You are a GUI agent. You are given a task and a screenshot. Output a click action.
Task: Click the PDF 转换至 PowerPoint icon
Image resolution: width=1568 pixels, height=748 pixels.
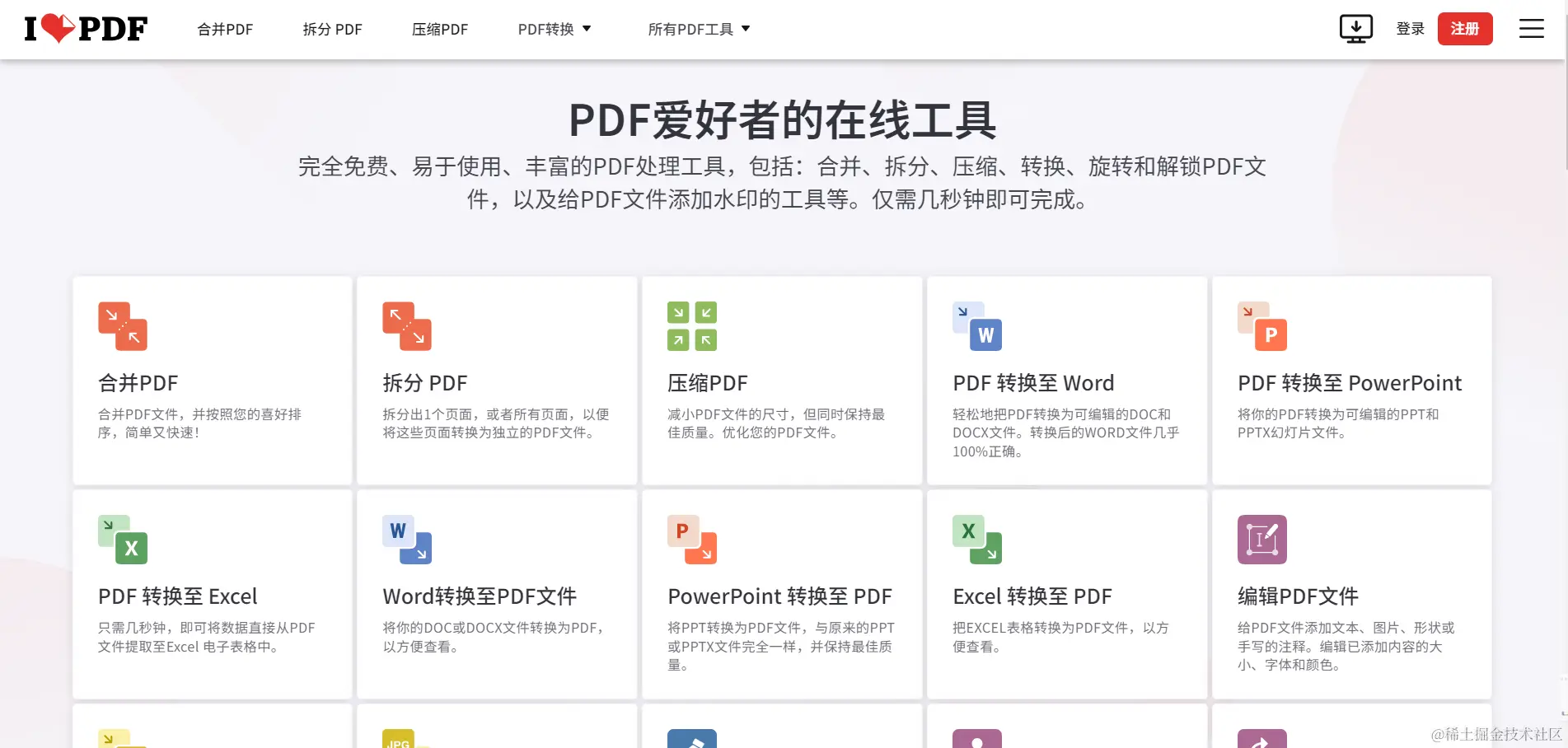(x=1262, y=326)
